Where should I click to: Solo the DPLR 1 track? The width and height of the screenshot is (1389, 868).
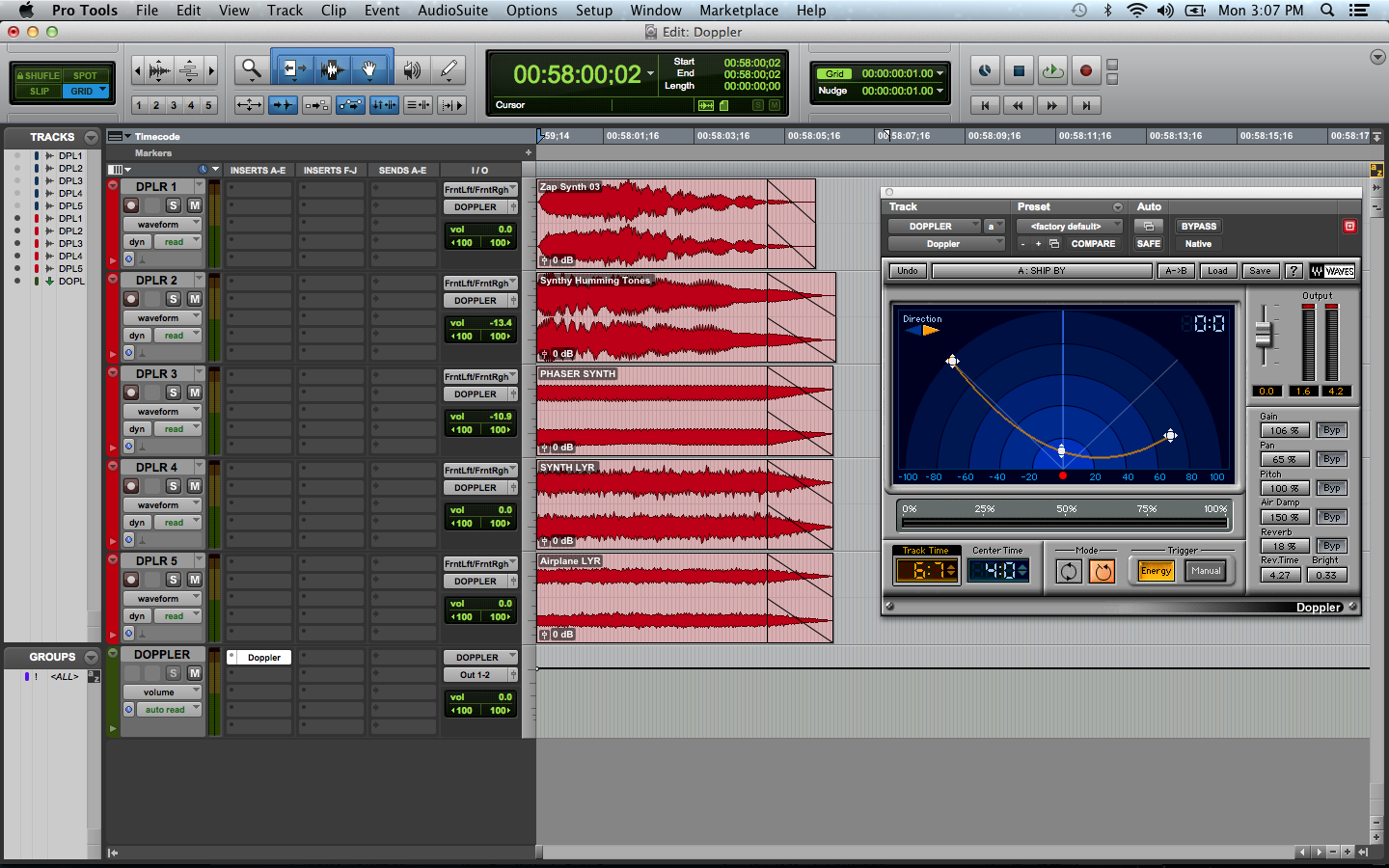[174, 205]
